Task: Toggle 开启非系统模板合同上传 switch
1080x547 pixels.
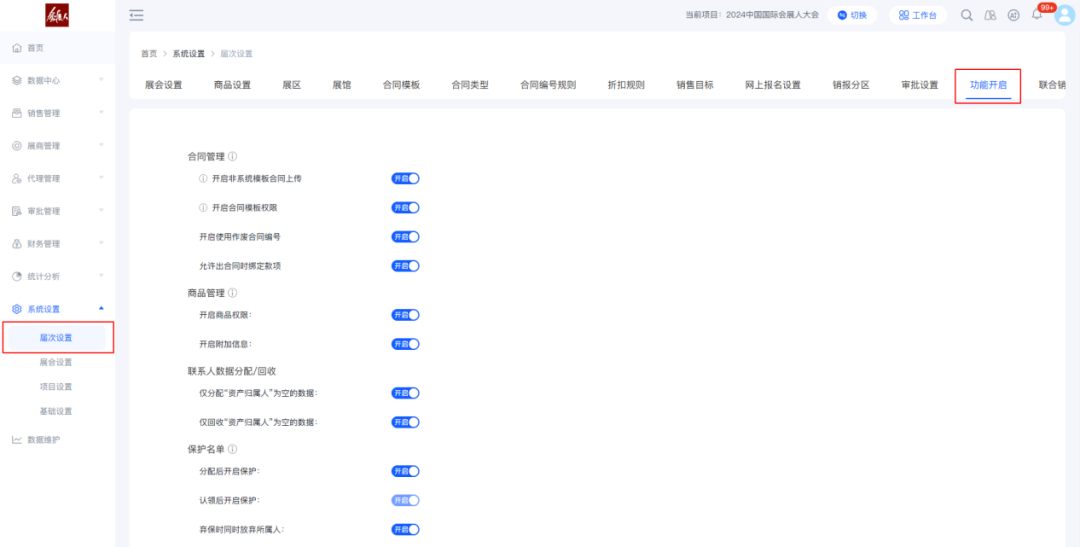Action: pos(405,179)
